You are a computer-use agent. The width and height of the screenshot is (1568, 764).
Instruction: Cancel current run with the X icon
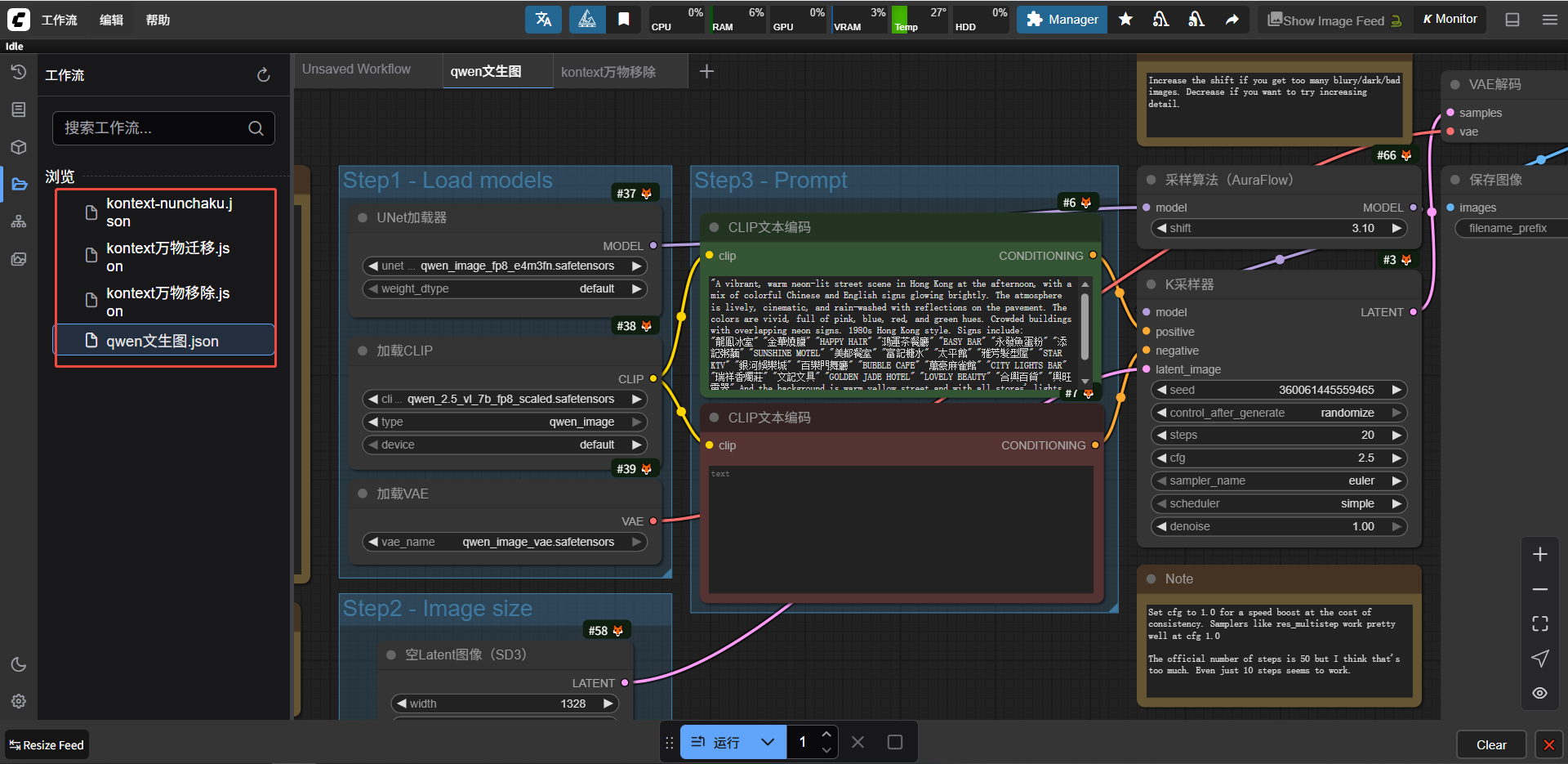pyautogui.click(x=857, y=742)
